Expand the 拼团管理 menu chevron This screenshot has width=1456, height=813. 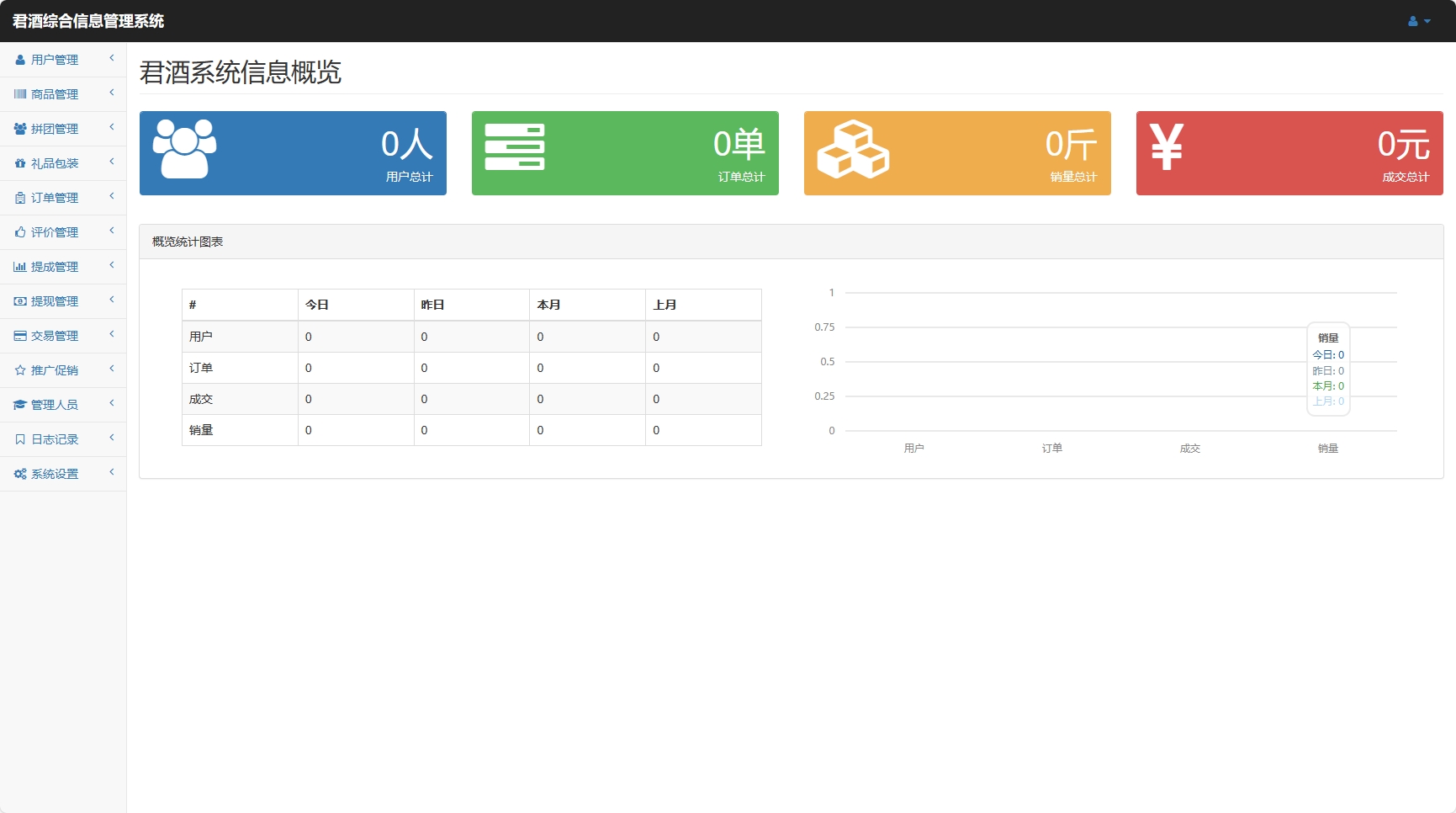coord(111,127)
